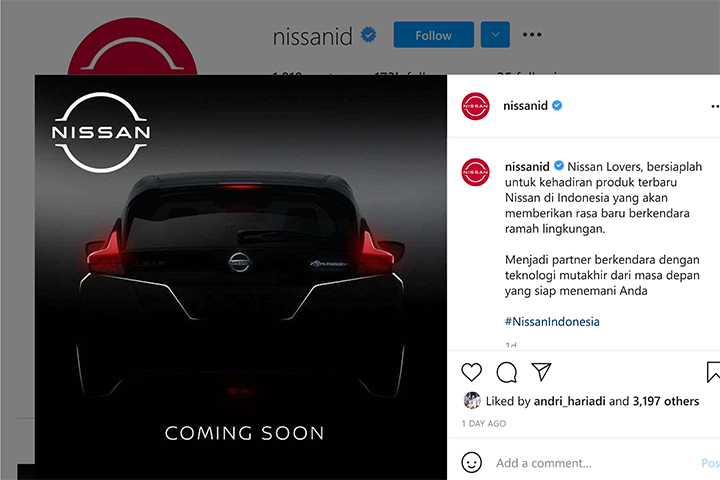Click andri_hariadi's small avatar in likes row

pos(472,401)
